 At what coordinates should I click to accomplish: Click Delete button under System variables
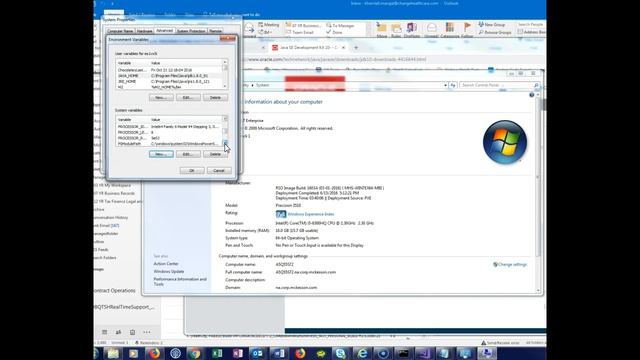215,154
